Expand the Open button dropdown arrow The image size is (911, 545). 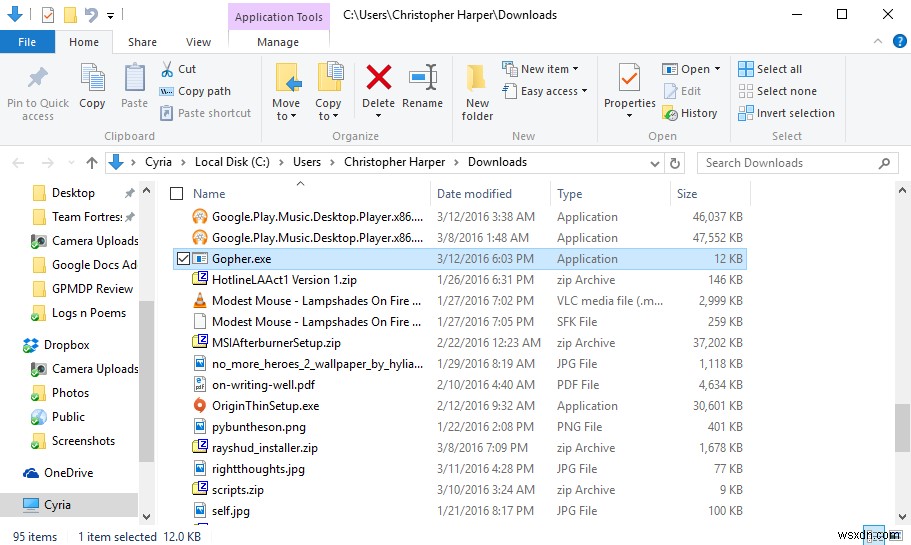click(x=718, y=69)
